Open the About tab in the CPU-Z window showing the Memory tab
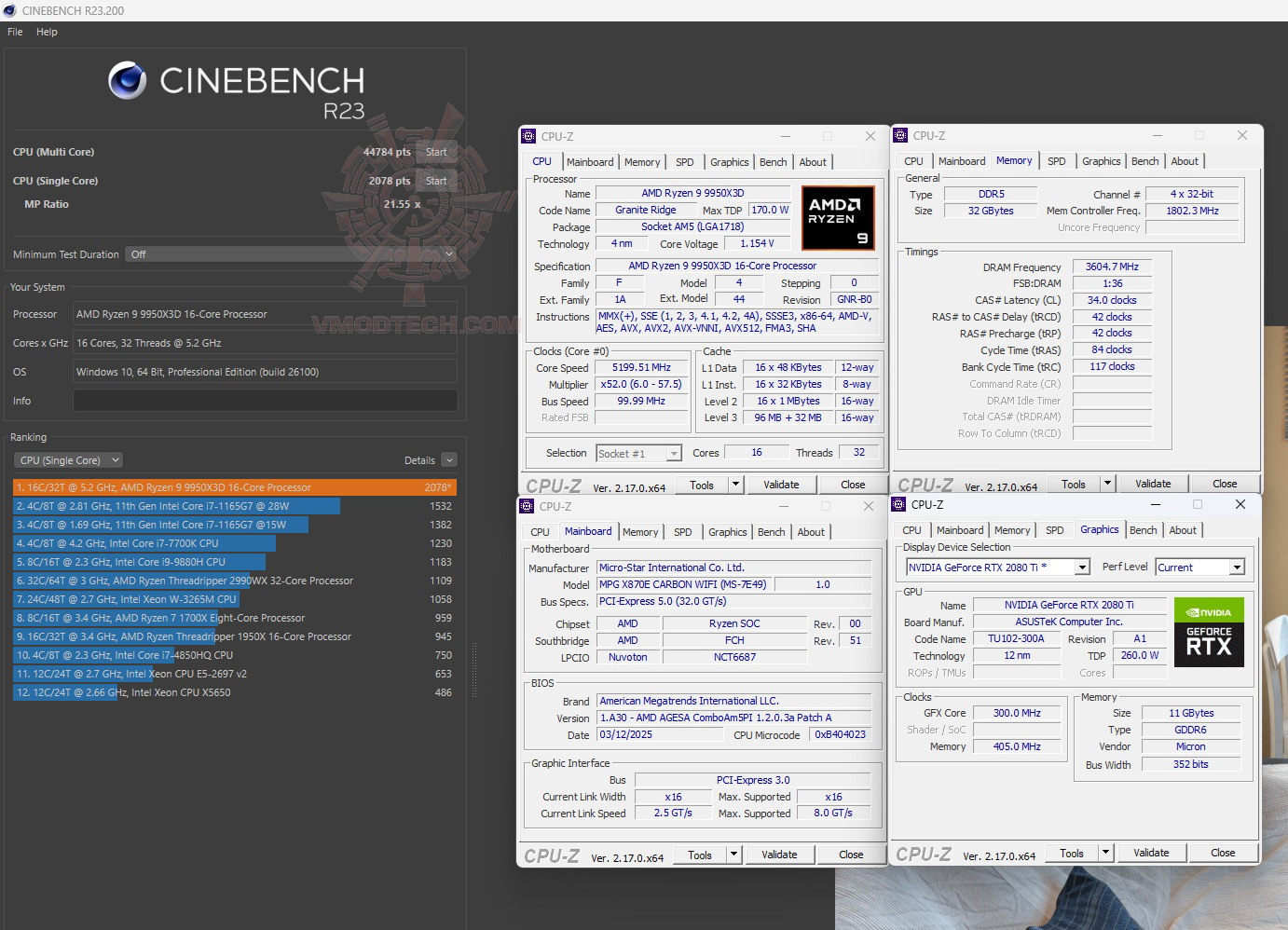 tap(1185, 161)
